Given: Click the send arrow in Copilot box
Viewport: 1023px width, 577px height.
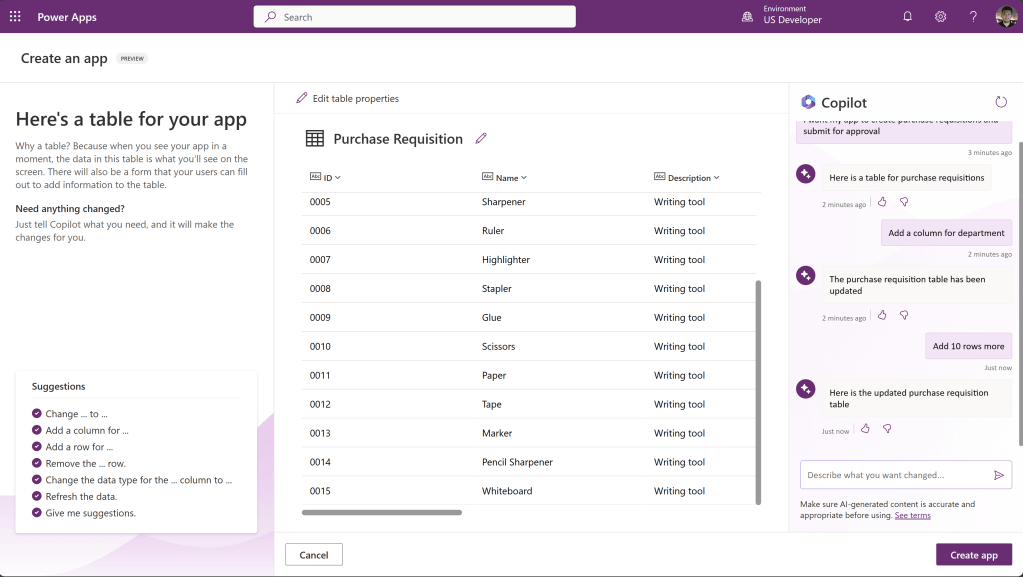Looking at the screenshot, I should click(998, 475).
